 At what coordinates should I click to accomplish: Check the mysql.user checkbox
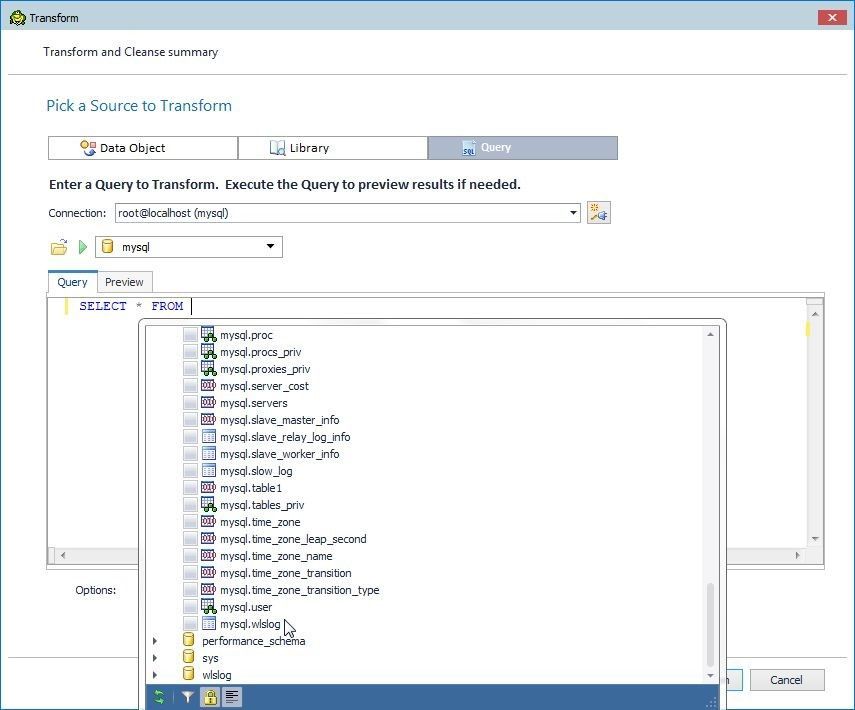pyautogui.click(x=190, y=607)
